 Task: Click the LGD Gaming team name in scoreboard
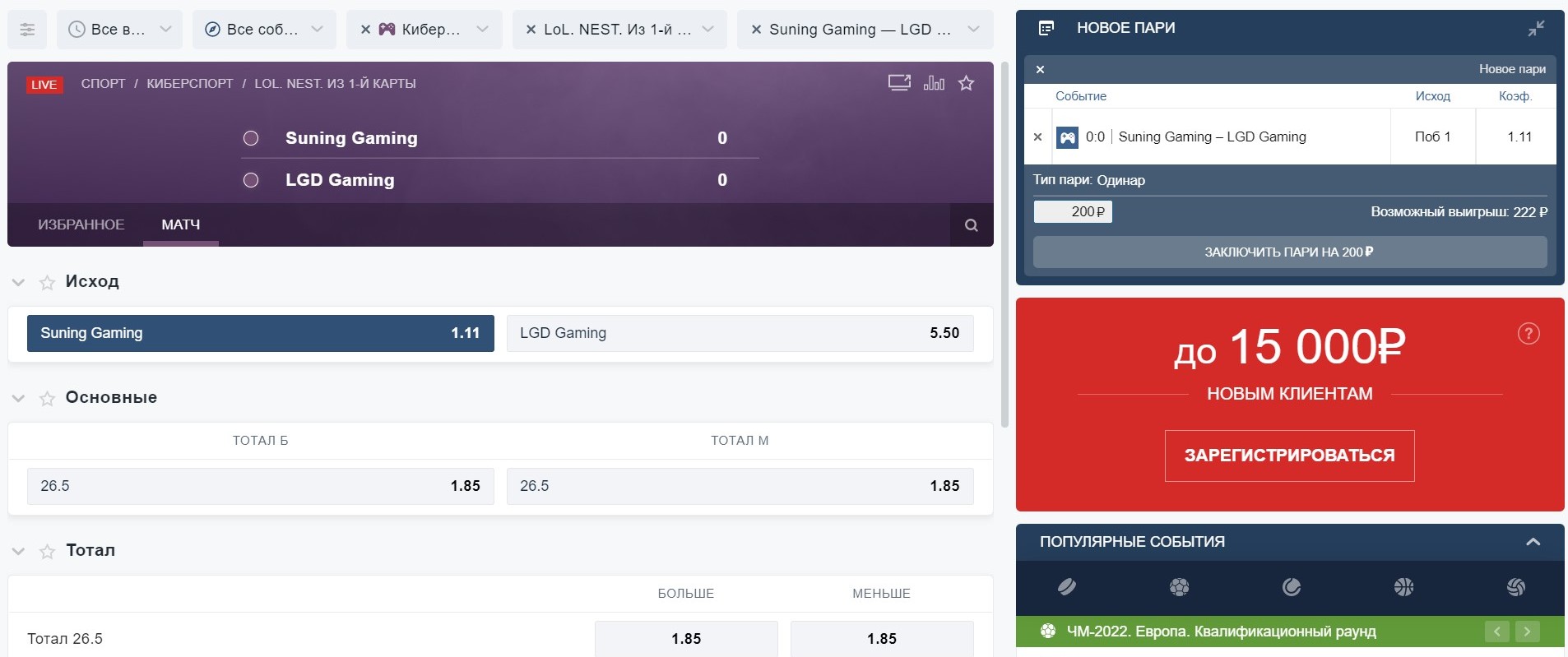[x=340, y=180]
